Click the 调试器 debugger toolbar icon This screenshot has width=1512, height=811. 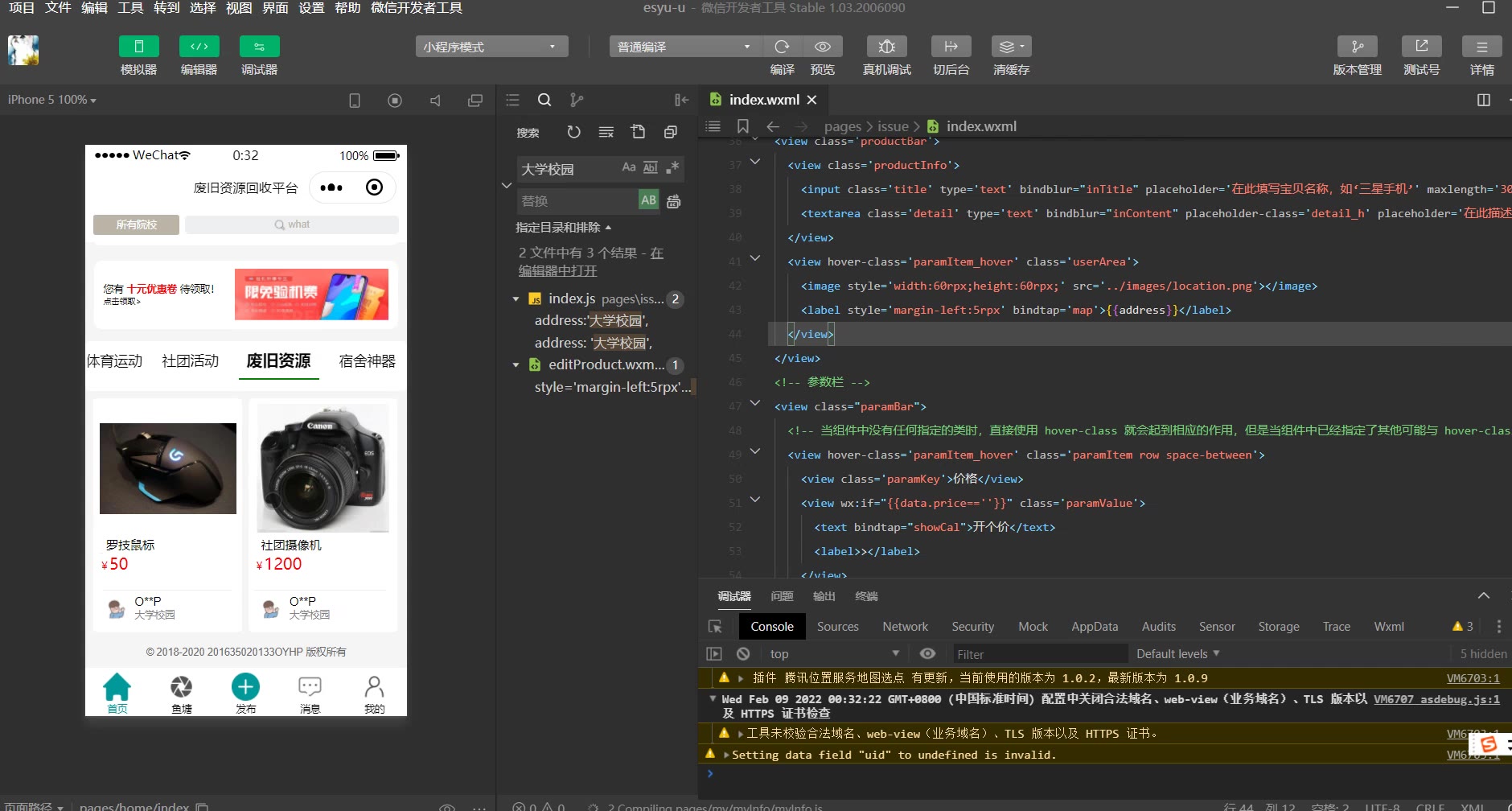point(259,47)
